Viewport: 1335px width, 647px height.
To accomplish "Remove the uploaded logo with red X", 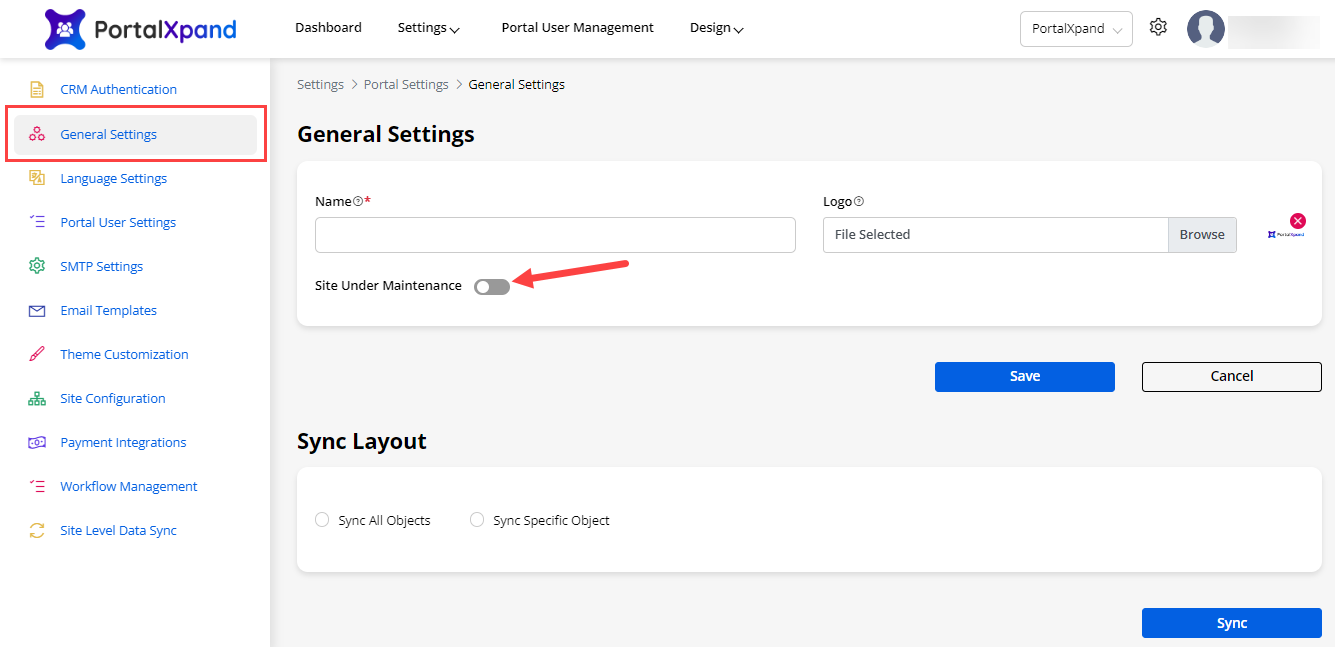I will point(1297,221).
